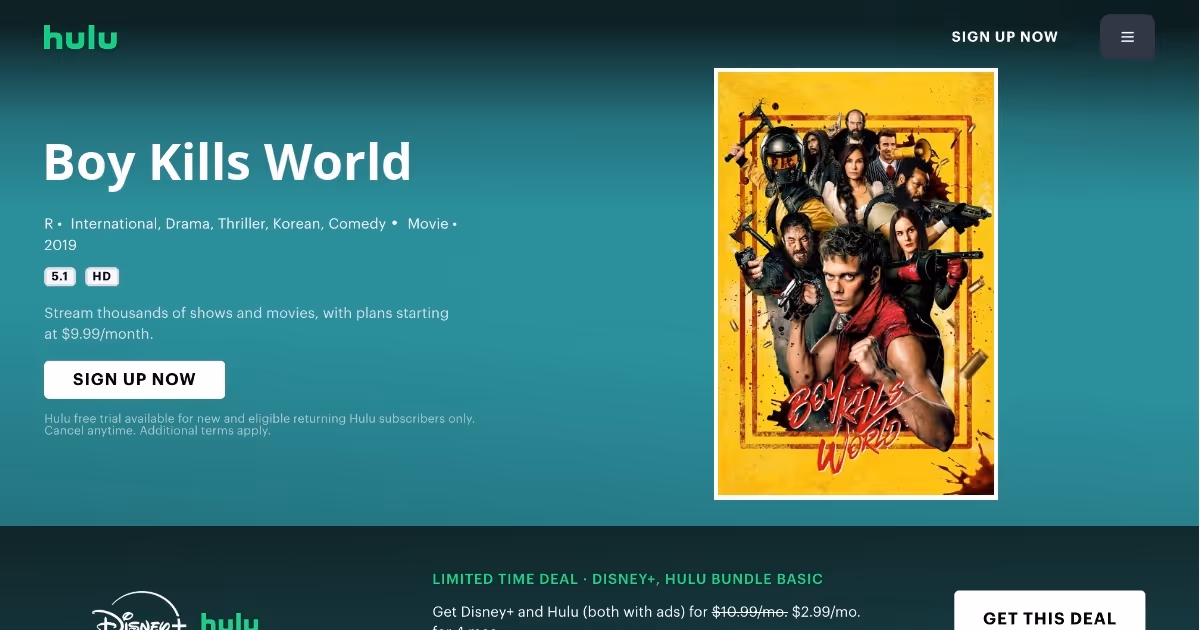Click the LIMITED TIME DEAL heading

tap(628, 579)
